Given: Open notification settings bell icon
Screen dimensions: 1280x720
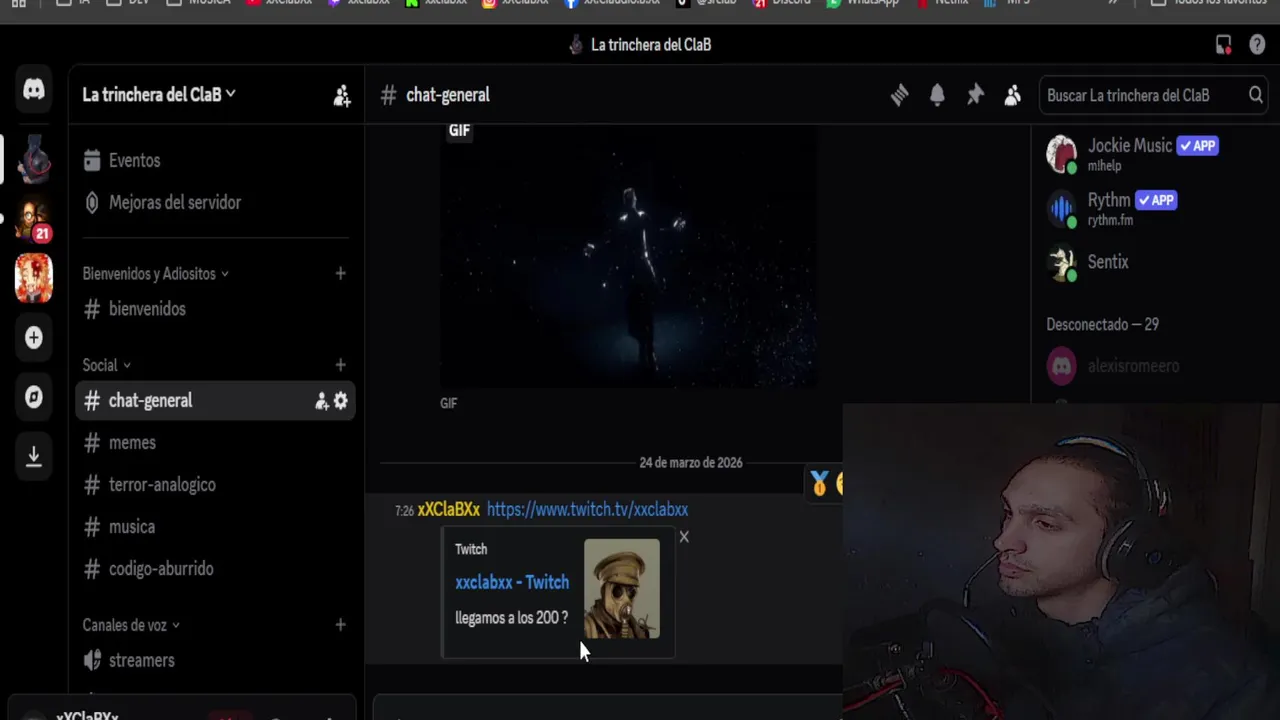Looking at the screenshot, I should tap(937, 95).
